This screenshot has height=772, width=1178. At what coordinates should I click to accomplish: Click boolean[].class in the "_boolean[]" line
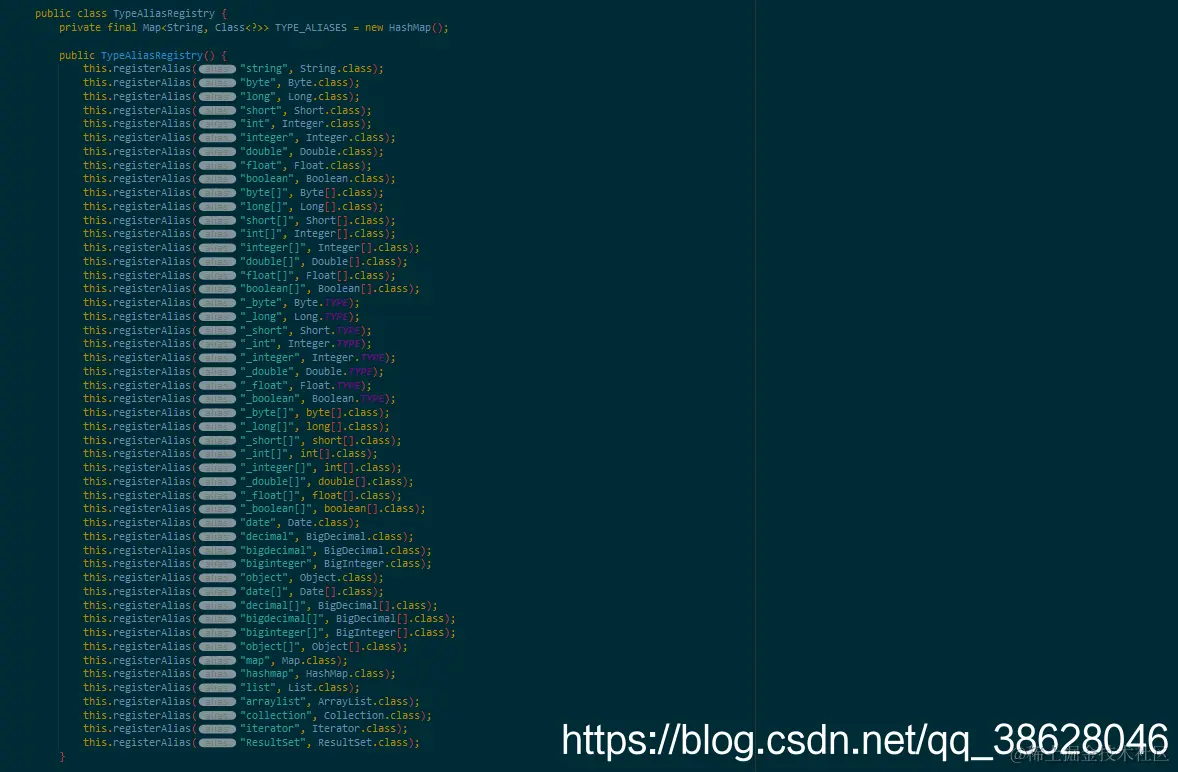[368, 508]
